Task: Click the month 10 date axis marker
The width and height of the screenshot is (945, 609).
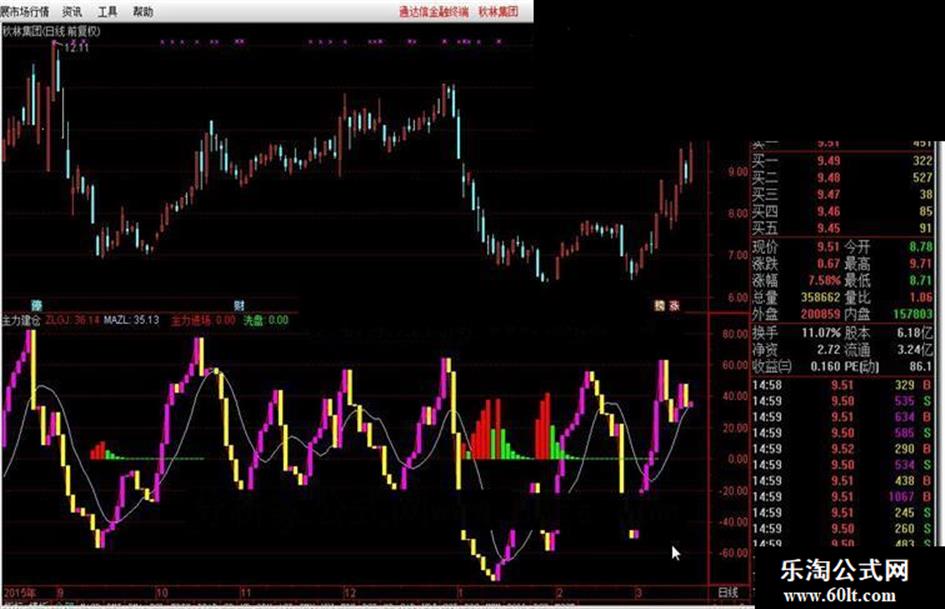Action: [x=162, y=593]
